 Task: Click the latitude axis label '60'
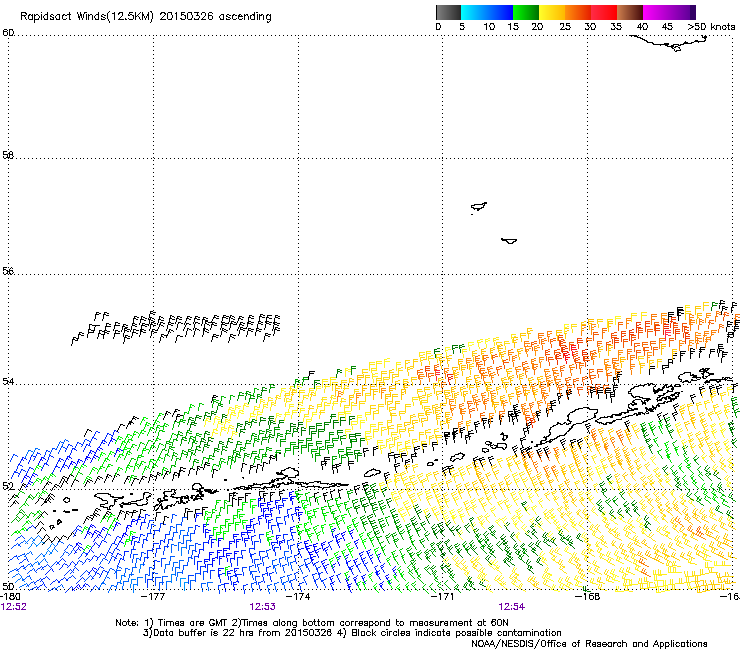pos(8,33)
